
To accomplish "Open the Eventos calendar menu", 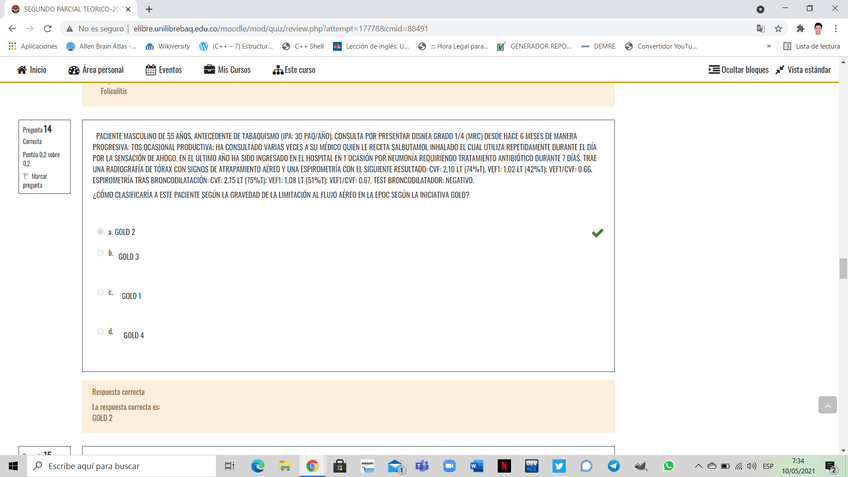I will [164, 70].
